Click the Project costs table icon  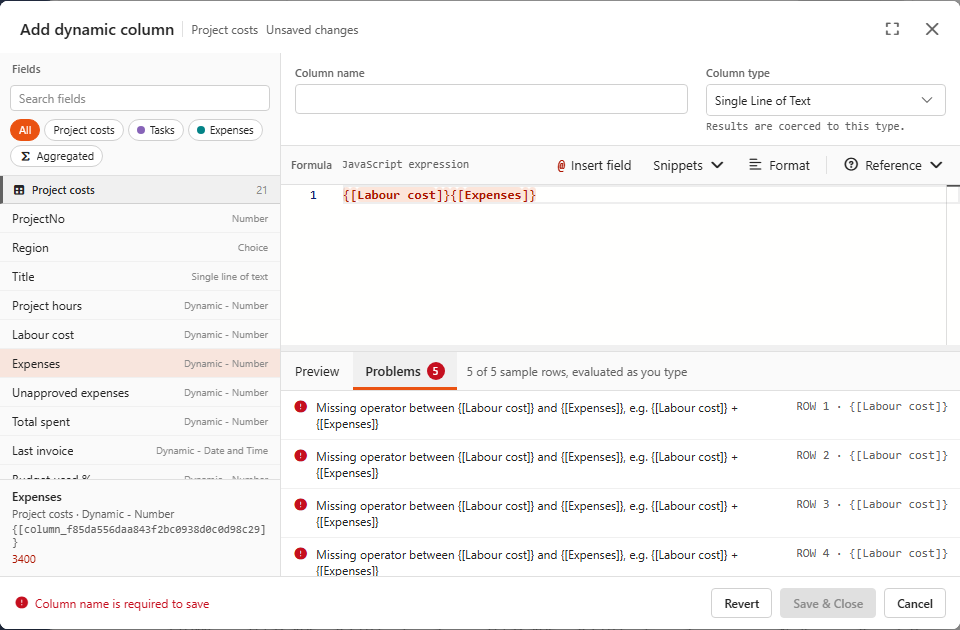point(19,190)
